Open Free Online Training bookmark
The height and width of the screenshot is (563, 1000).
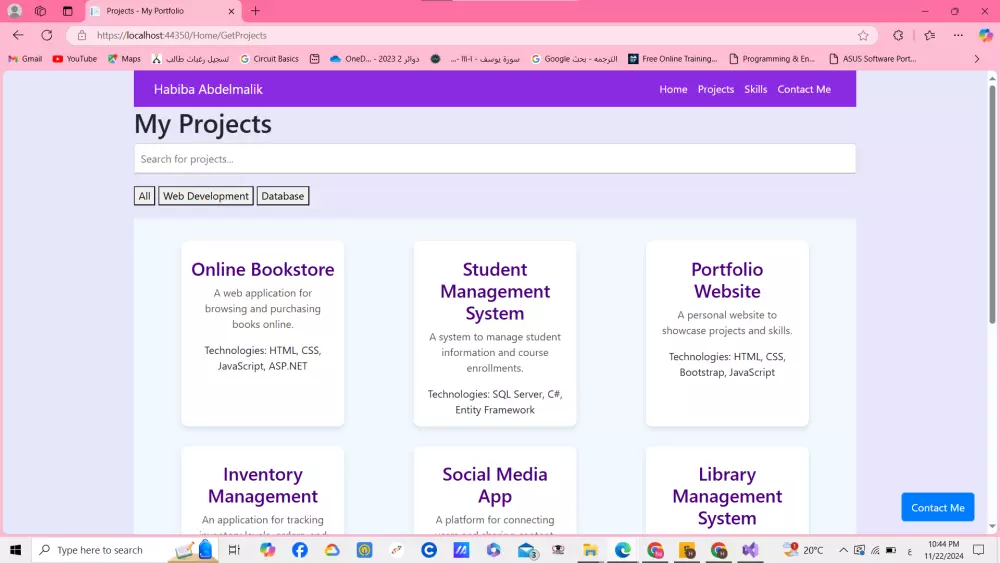click(x=673, y=59)
